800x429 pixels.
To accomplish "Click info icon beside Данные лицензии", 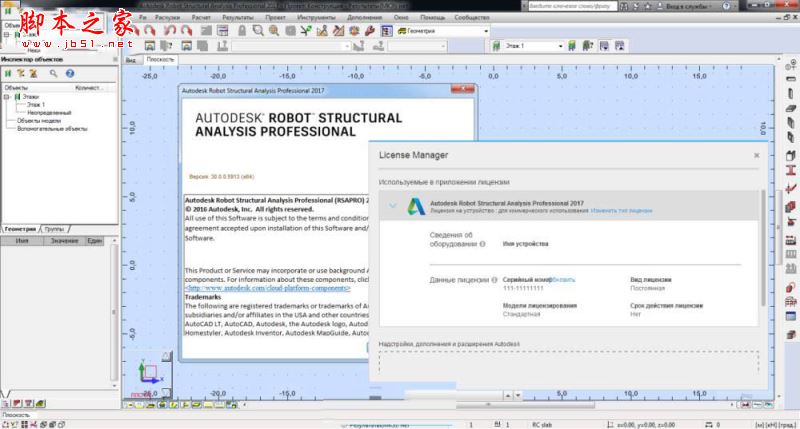I will [x=494, y=280].
